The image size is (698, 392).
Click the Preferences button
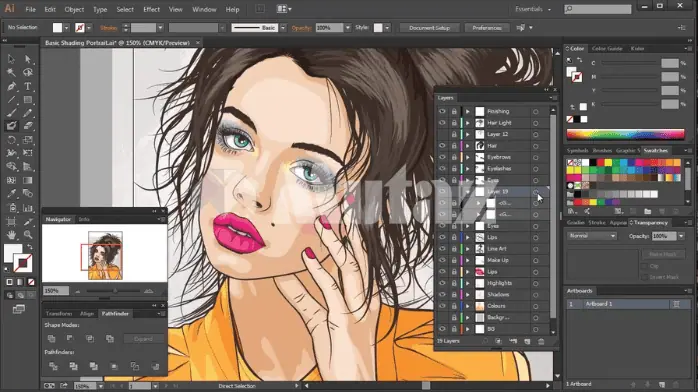tap(487, 28)
